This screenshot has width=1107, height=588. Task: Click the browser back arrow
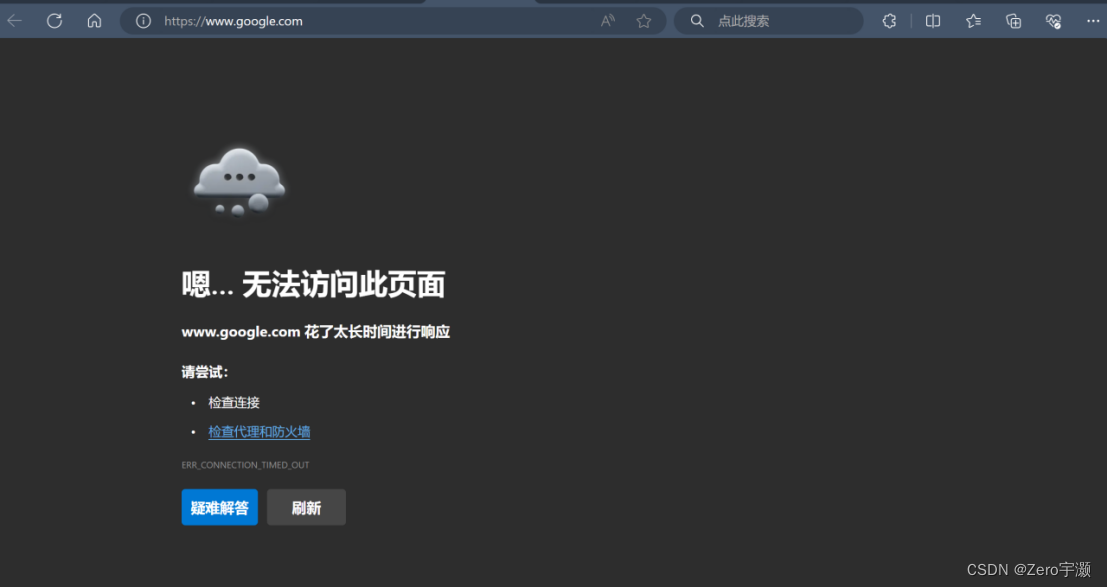point(14,21)
